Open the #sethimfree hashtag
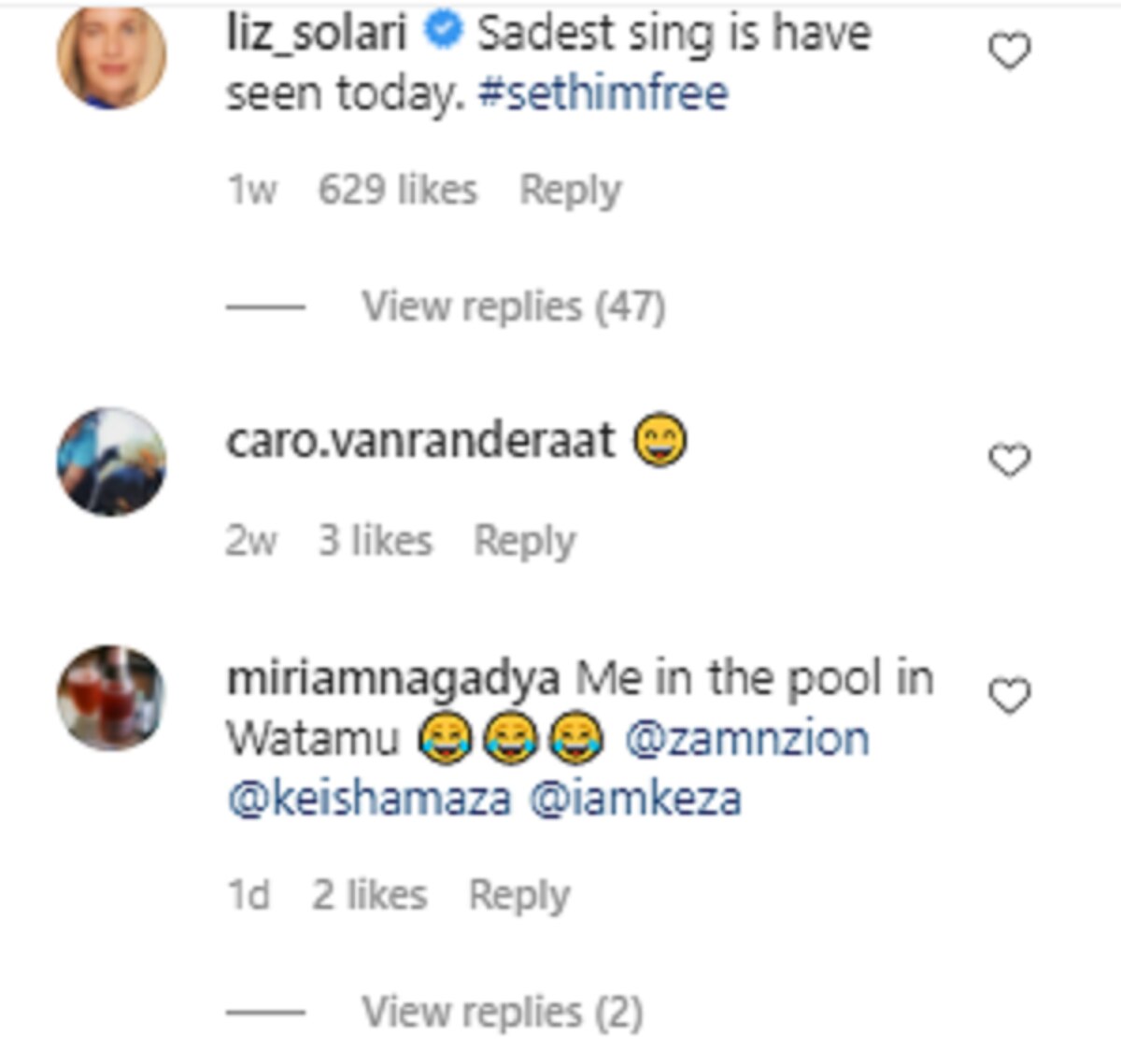 [603, 93]
